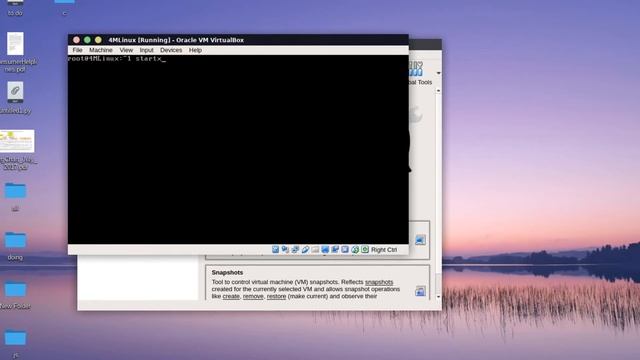
Task: Click the green button in VM title bar
Action: click(87, 40)
